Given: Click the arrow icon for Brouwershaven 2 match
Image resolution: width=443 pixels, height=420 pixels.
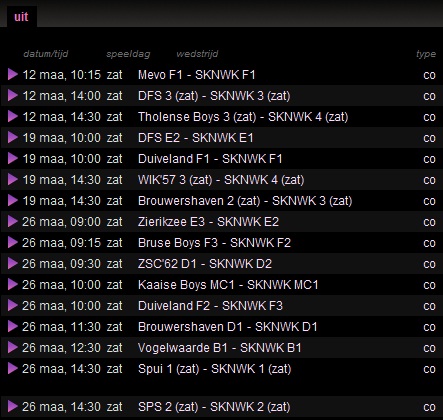Looking at the screenshot, I should point(13,200).
